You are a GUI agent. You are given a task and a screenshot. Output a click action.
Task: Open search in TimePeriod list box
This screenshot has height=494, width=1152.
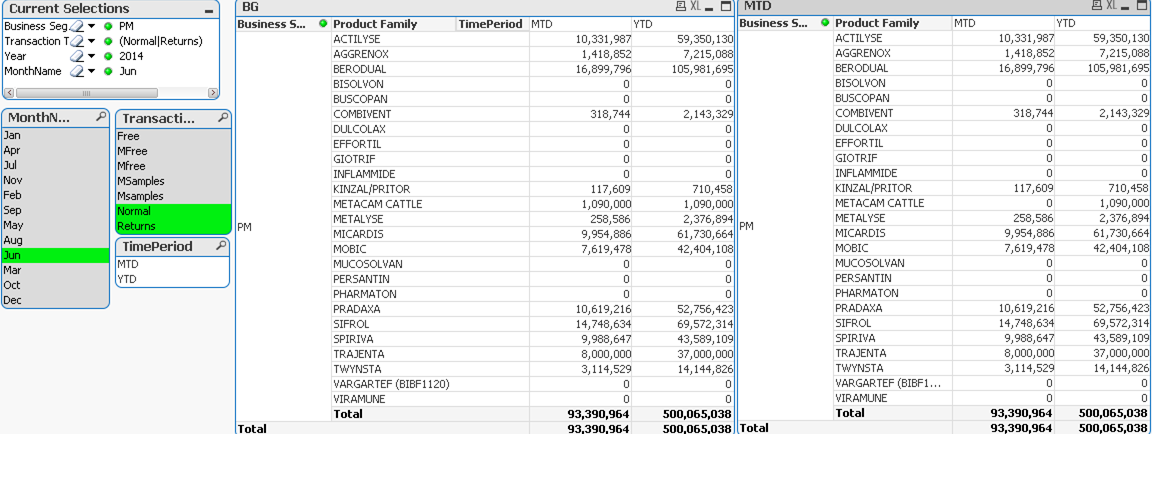point(220,246)
